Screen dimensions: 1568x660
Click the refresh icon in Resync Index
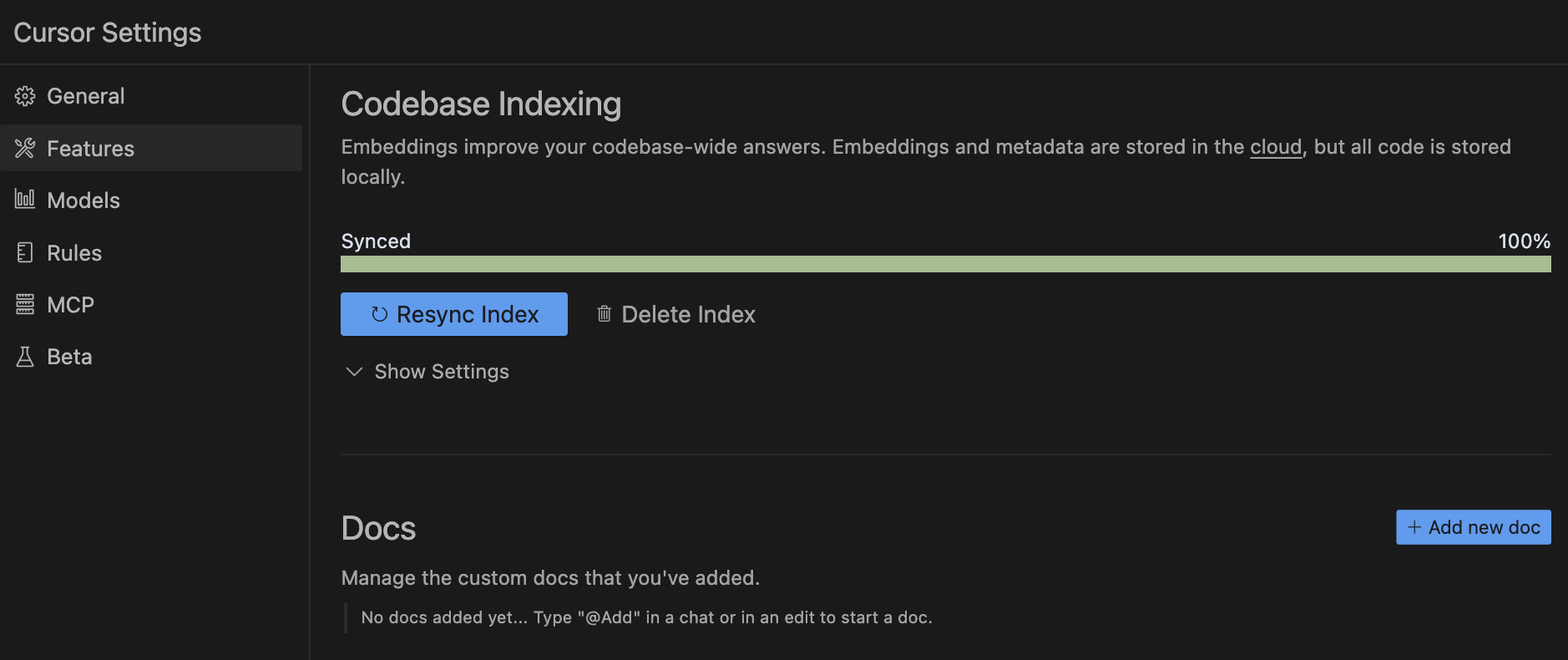click(380, 314)
